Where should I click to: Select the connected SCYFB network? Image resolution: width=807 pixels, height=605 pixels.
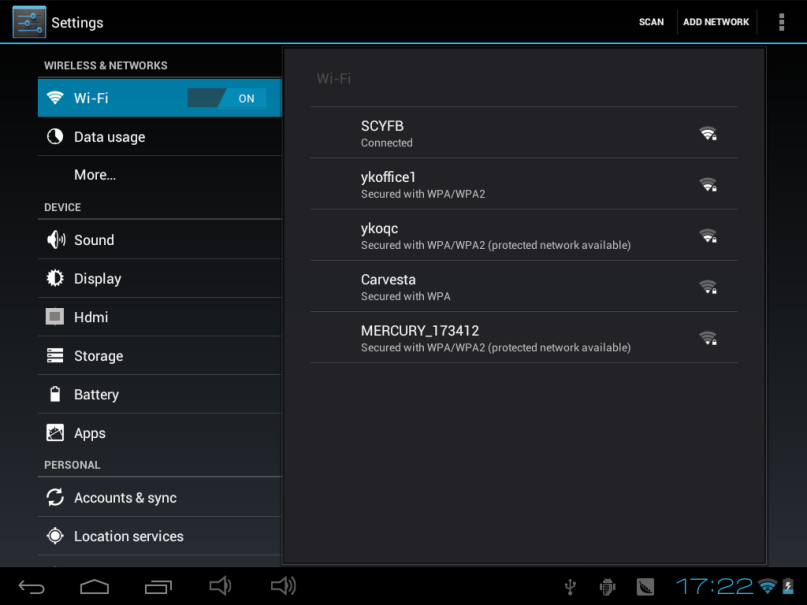tap(524, 133)
